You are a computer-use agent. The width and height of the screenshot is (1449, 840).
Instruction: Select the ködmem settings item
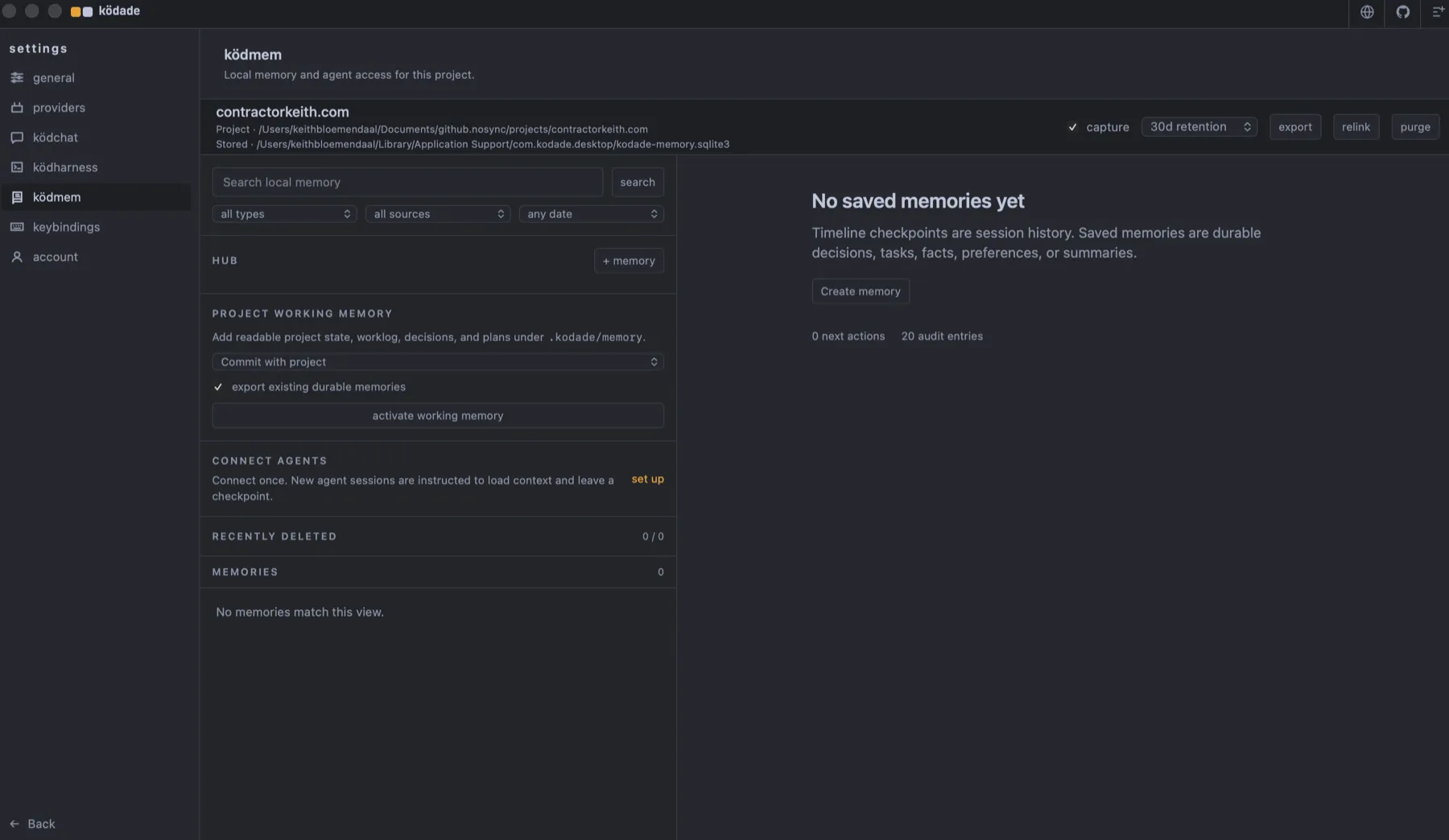point(96,197)
